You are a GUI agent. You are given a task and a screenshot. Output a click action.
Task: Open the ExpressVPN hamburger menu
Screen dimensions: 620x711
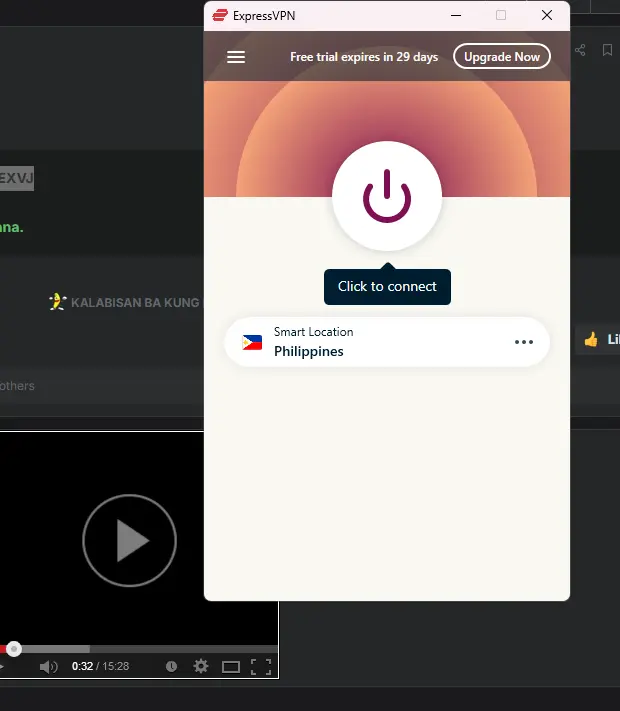point(236,57)
